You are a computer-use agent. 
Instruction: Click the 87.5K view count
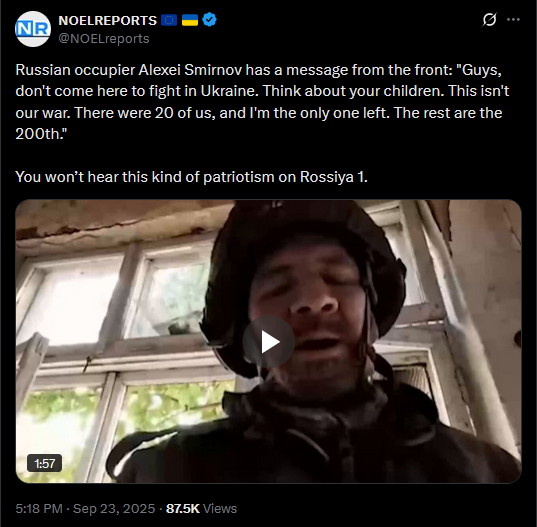pyautogui.click(x=183, y=509)
